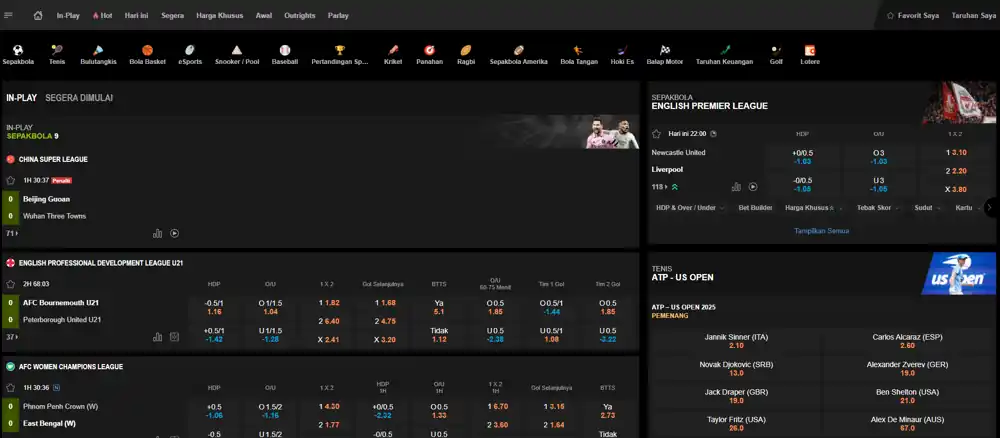Bet on Jannik Sinner at 2.10

736,341
